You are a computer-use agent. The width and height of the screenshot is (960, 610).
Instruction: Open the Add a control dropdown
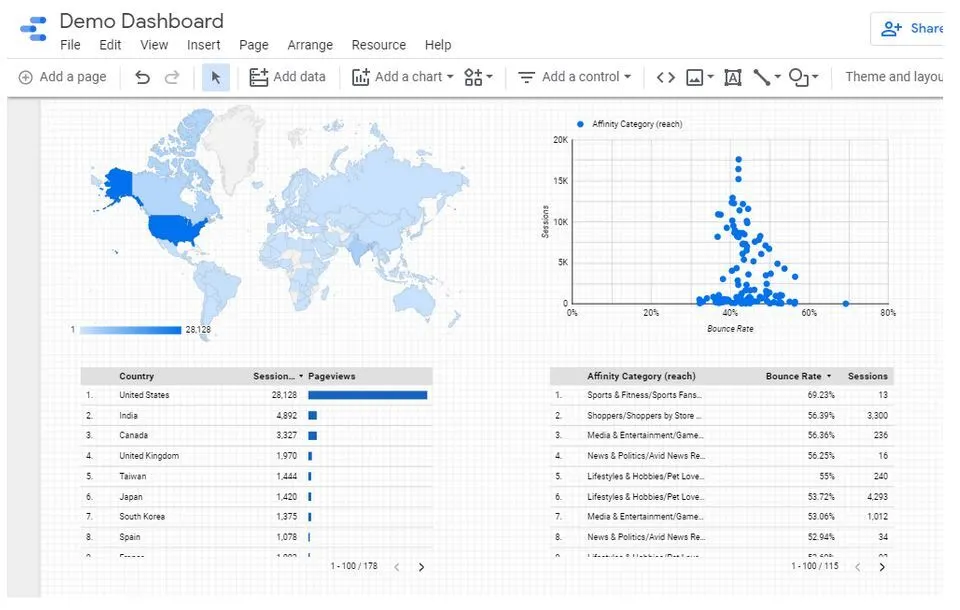pyautogui.click(x=574, y=77)
